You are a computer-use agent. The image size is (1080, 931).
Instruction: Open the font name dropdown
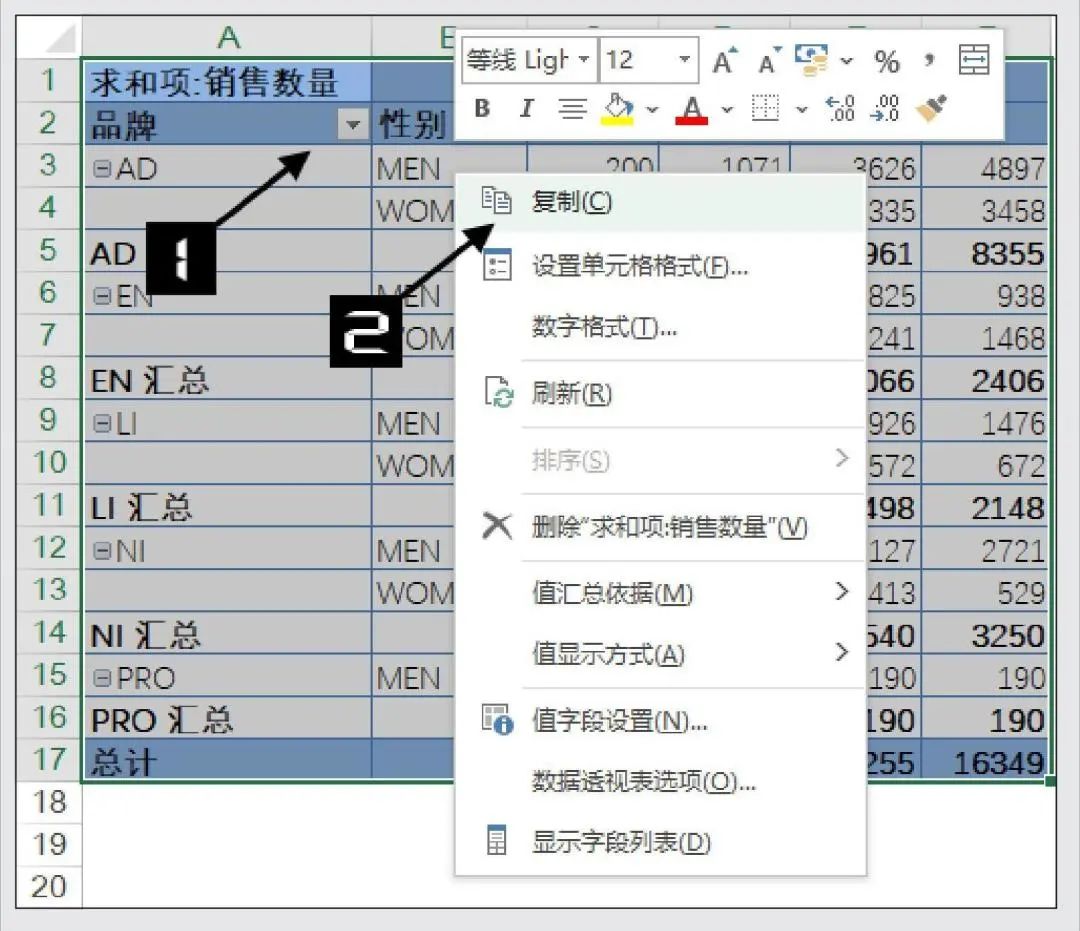click(584, 59)
